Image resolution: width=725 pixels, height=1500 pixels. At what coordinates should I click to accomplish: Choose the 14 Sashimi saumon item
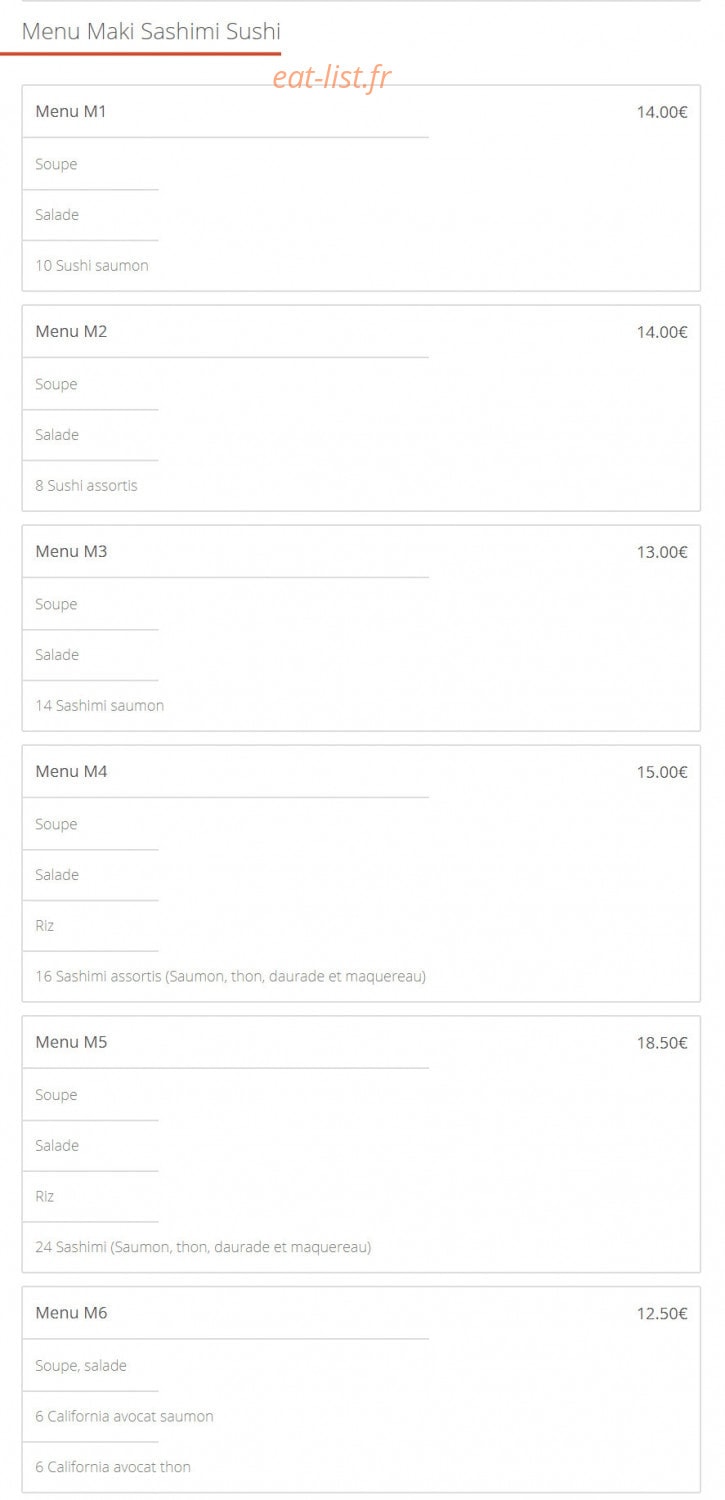(x=100, y=705)
